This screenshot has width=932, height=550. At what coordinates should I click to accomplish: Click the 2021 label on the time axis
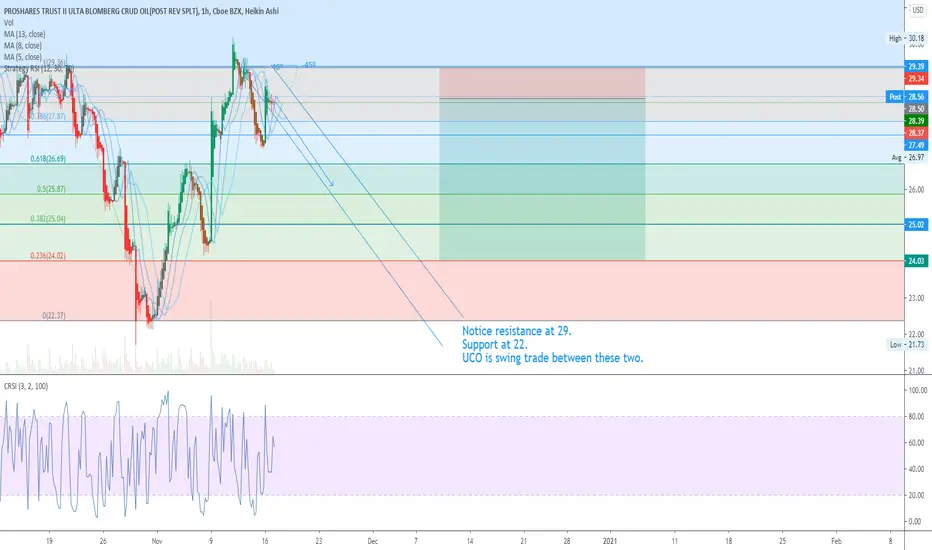610,541
